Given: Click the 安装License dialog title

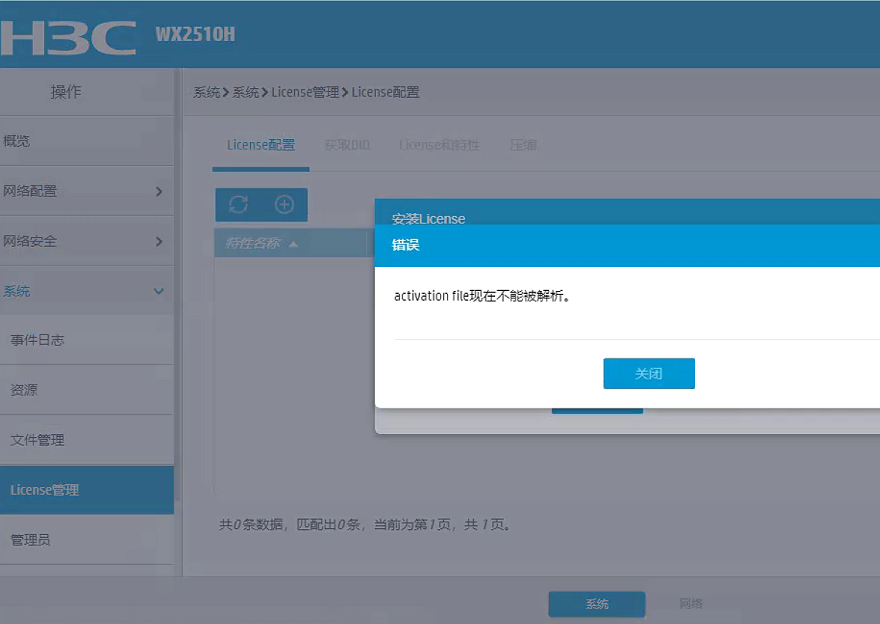Looking at the screenshot, I should coord(428,218).
